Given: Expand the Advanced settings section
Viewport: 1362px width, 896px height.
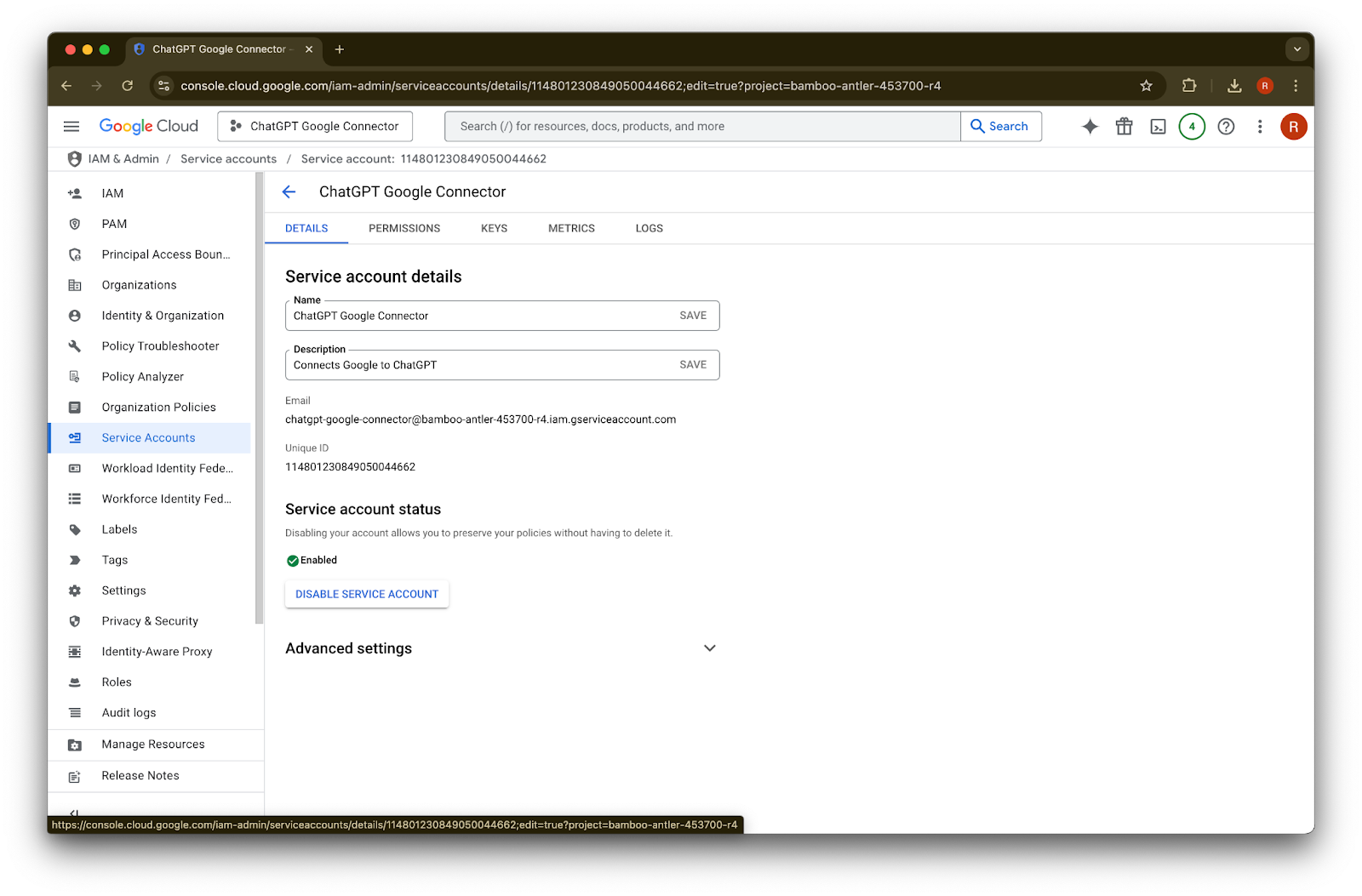Looking at the screenshot, I should pyautogui.click(x=710, y=648).
